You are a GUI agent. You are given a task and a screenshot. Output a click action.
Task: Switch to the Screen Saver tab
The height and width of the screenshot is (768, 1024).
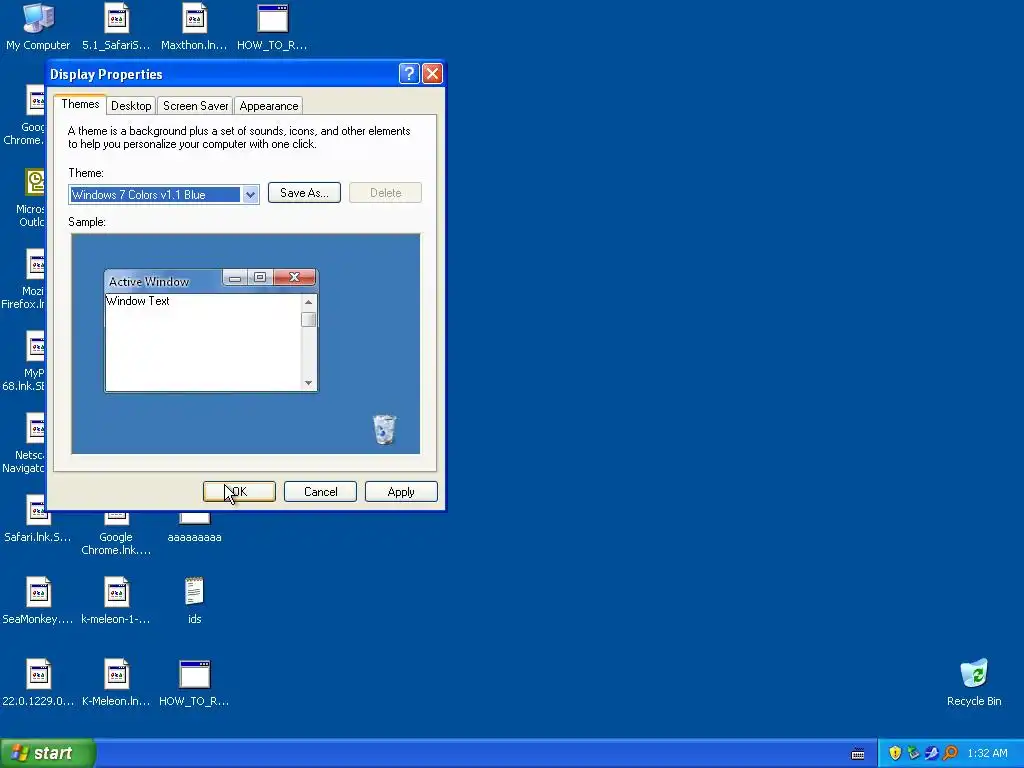[x=195, y=106]
